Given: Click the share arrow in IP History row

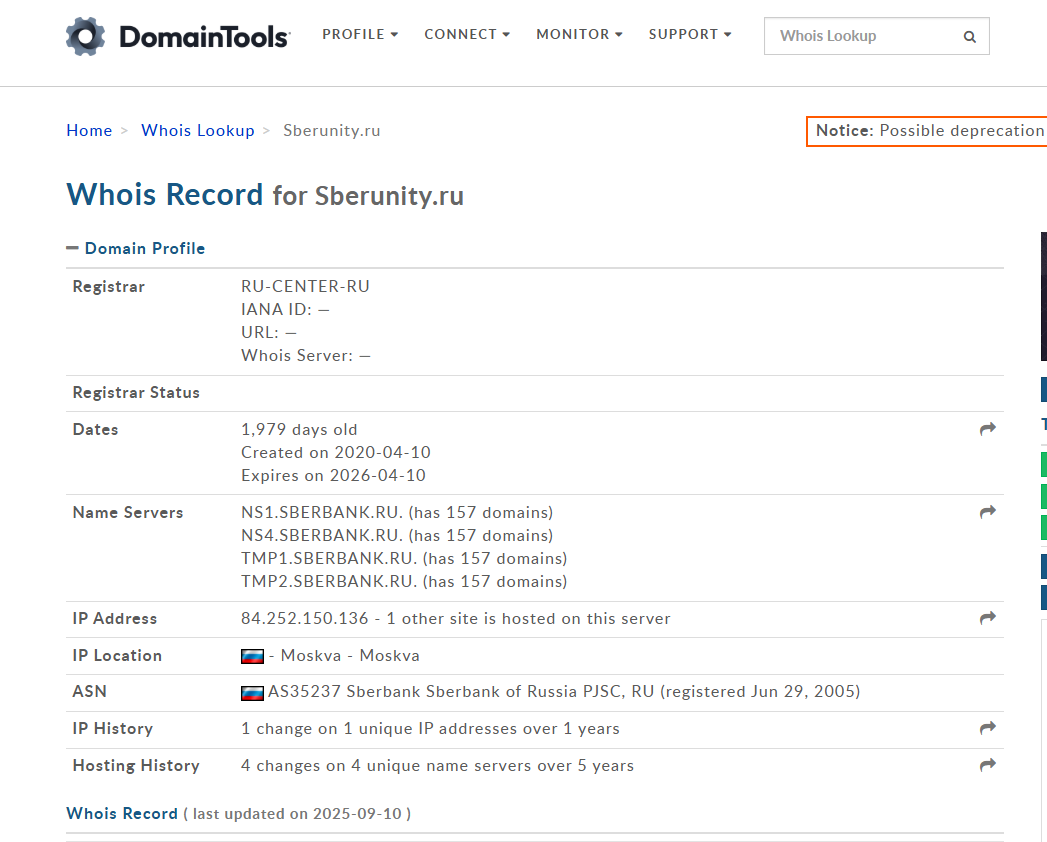Looking at the screenshot, I should tap(988, 728).
